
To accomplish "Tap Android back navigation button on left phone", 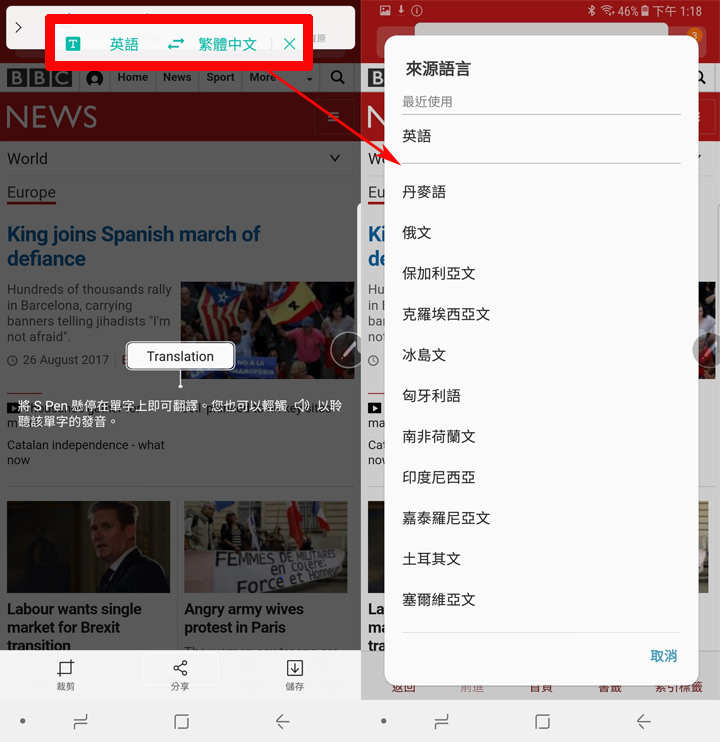I will (283, 721).
